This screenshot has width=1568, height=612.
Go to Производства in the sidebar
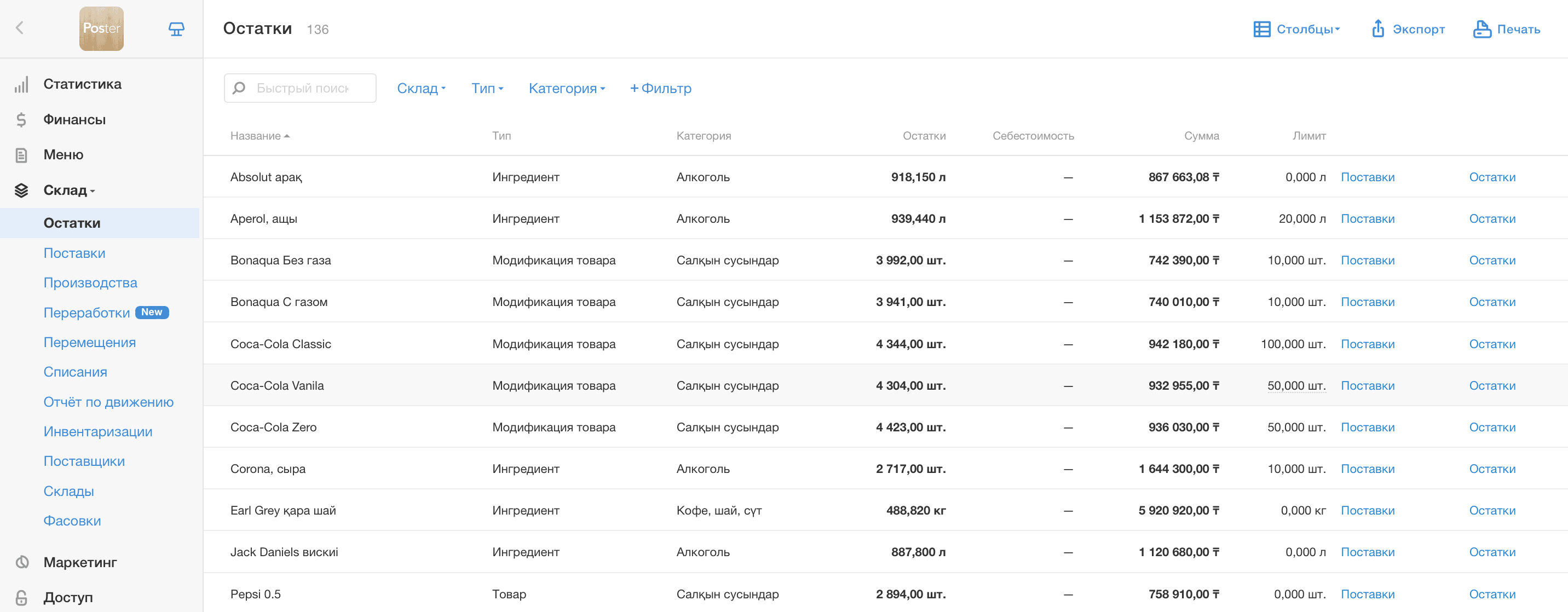point(90,283)
